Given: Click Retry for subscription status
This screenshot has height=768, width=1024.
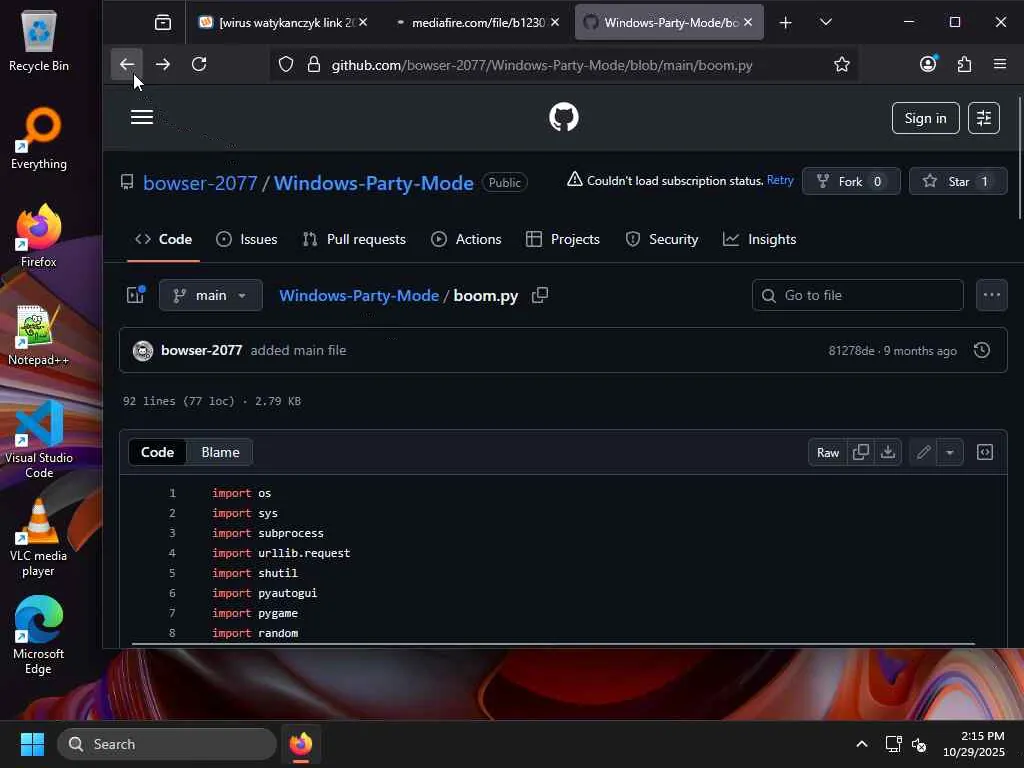Looking at the screenshot, I should click(780, 180).
